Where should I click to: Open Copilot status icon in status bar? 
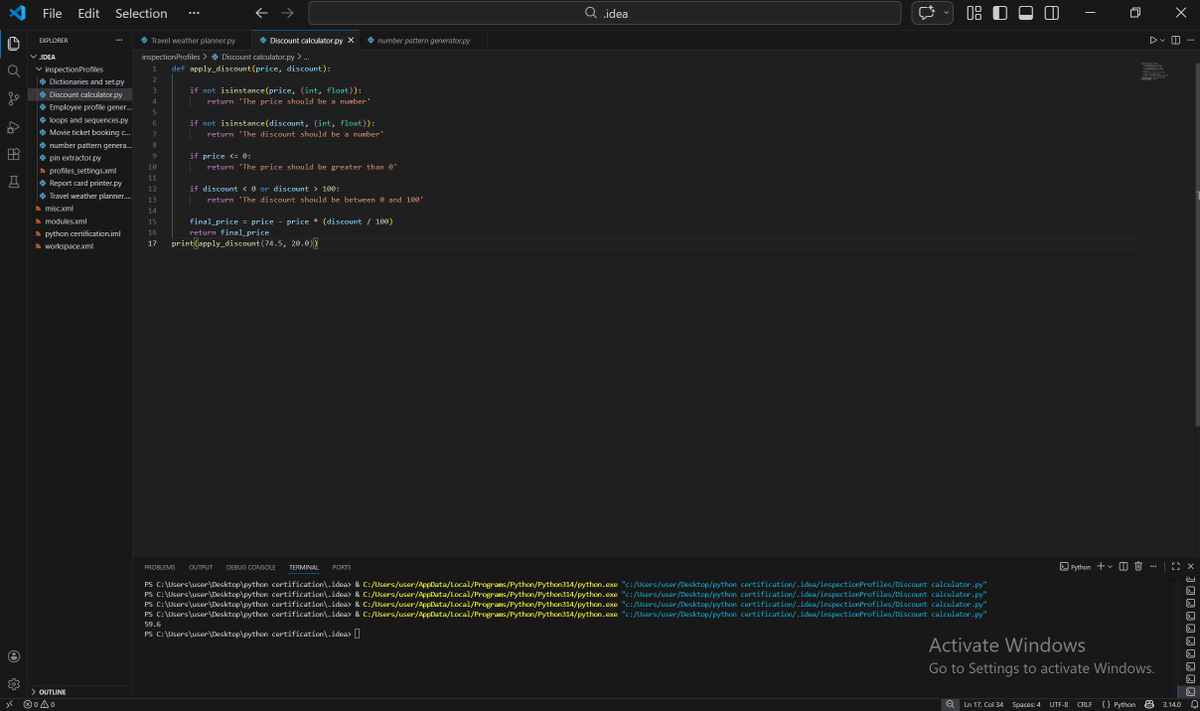[x=1150, y=704]
